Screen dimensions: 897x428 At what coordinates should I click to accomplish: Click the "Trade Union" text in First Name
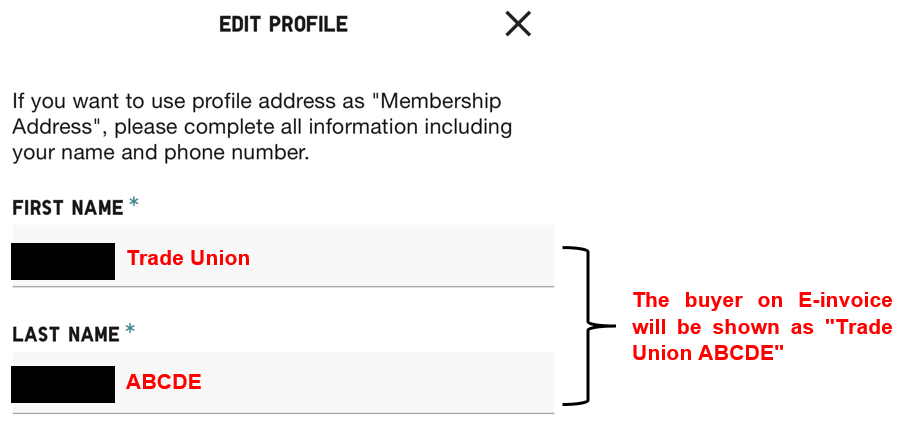188,259
